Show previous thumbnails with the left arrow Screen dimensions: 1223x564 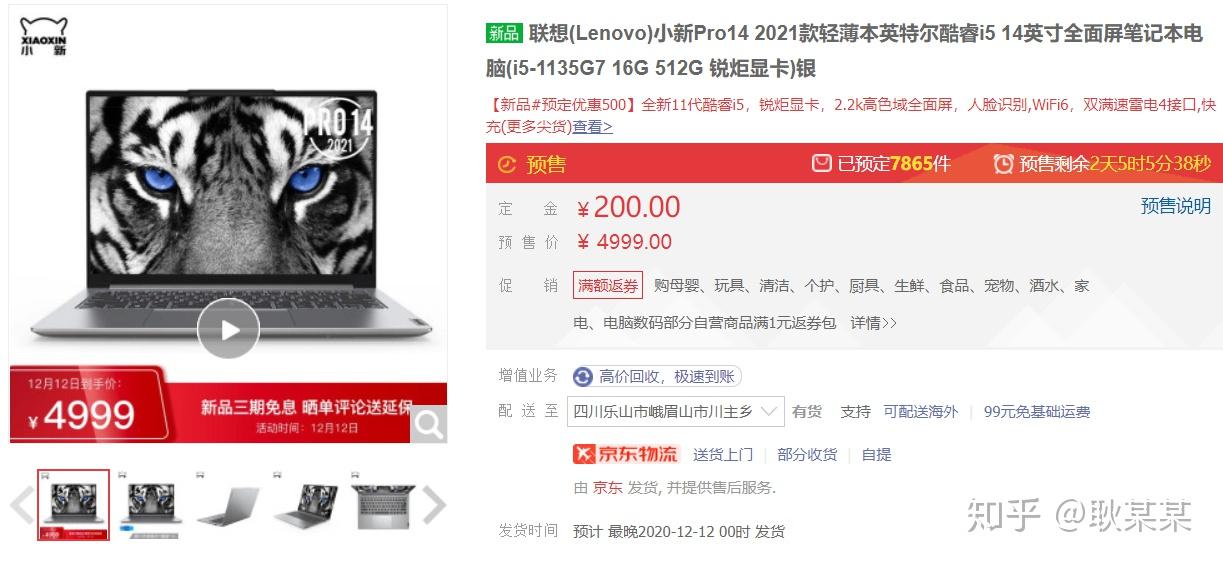tap(21, 505)
